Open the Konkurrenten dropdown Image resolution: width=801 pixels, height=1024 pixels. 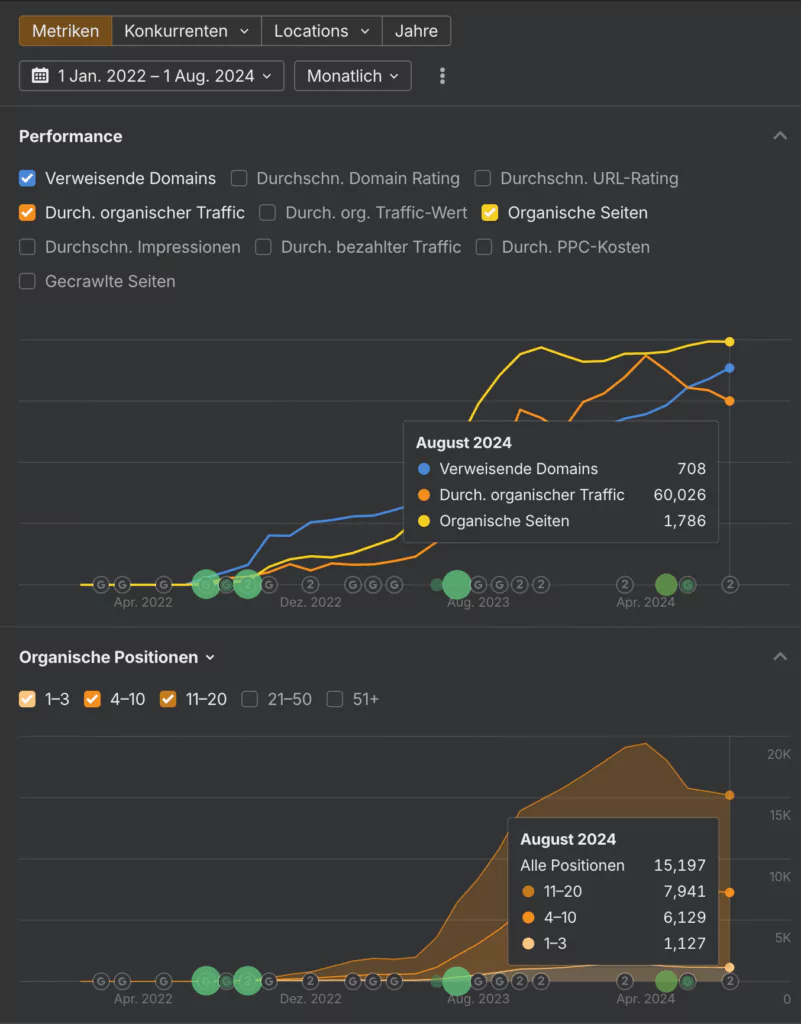click(x=186, y=30)
